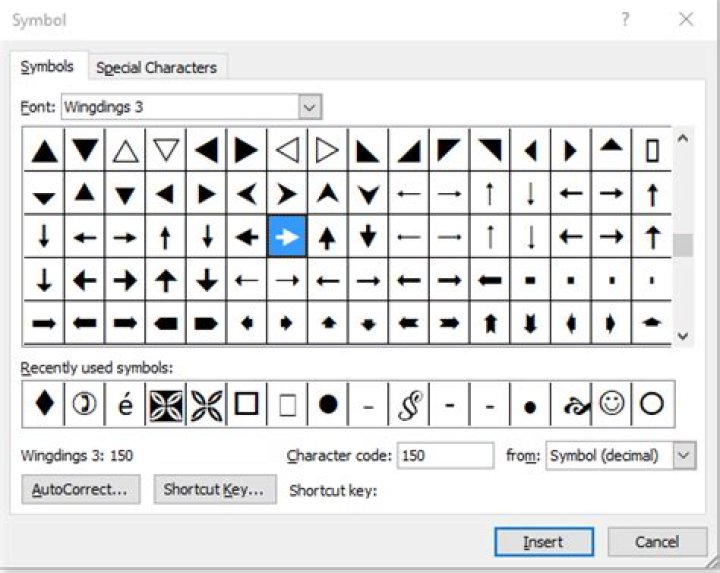
Task: Pick the crescent moon face recent symbol
Action: pyautogui.click(x=85, y=404)
